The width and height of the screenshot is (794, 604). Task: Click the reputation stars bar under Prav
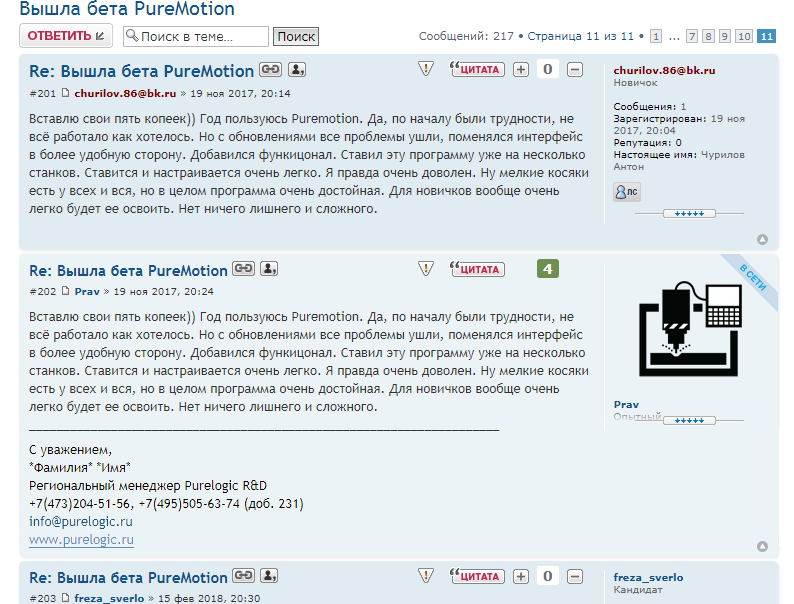point(689,420)
